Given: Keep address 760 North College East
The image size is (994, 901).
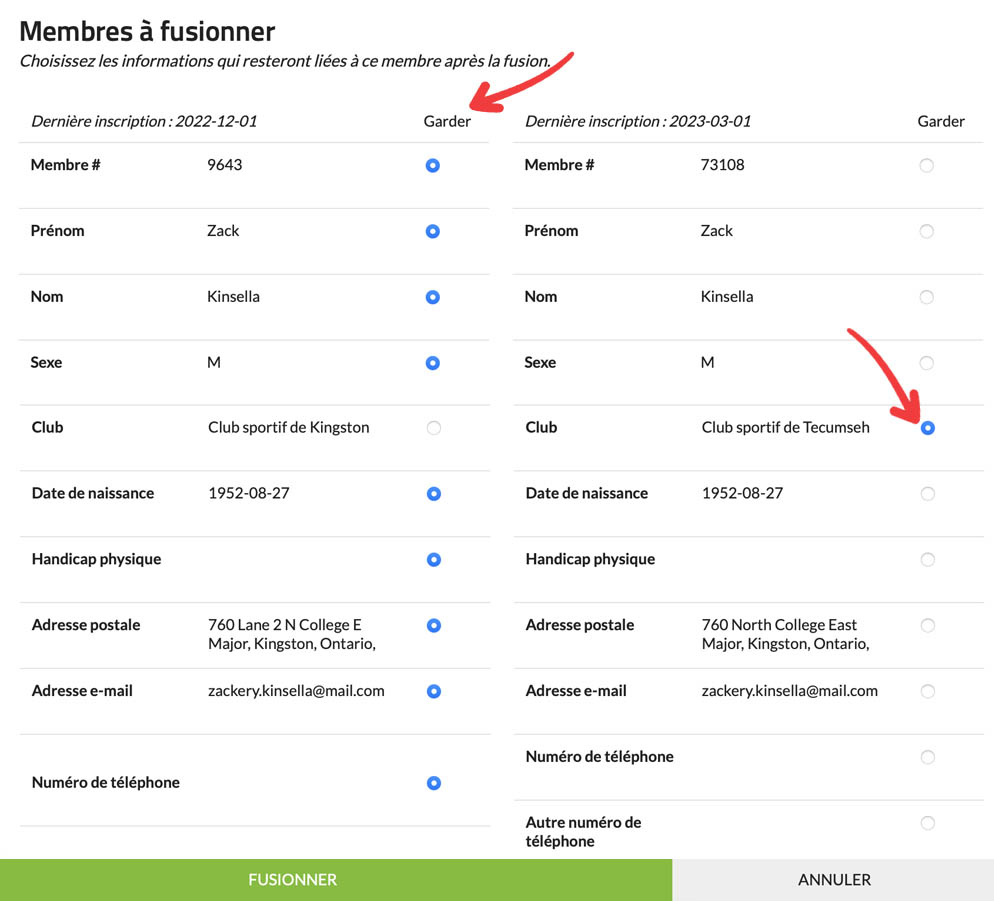Looking at the screenshot, I should click(927, 626).
